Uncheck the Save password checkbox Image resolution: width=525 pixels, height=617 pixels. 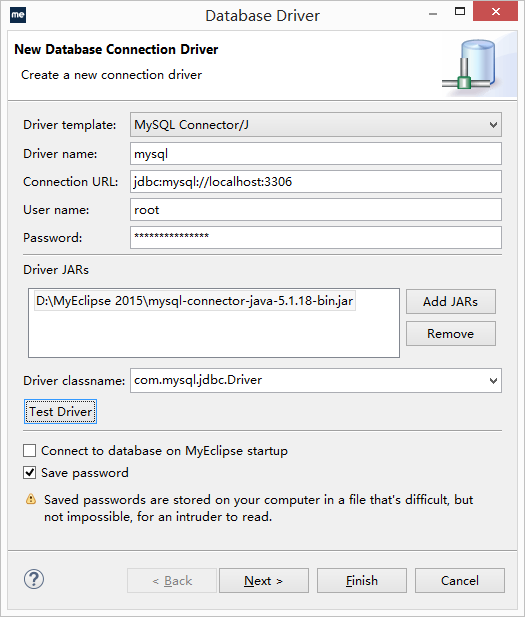point(30,473)
